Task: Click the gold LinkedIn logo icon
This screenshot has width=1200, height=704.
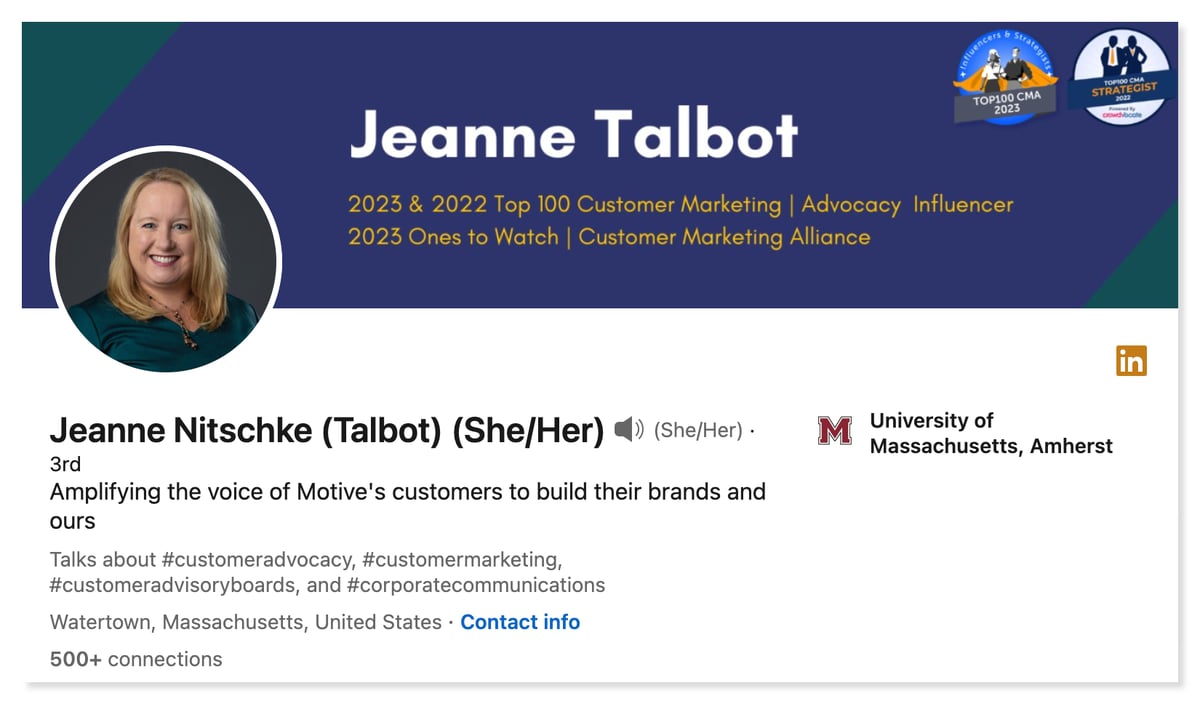Action: coord(1131,360)
